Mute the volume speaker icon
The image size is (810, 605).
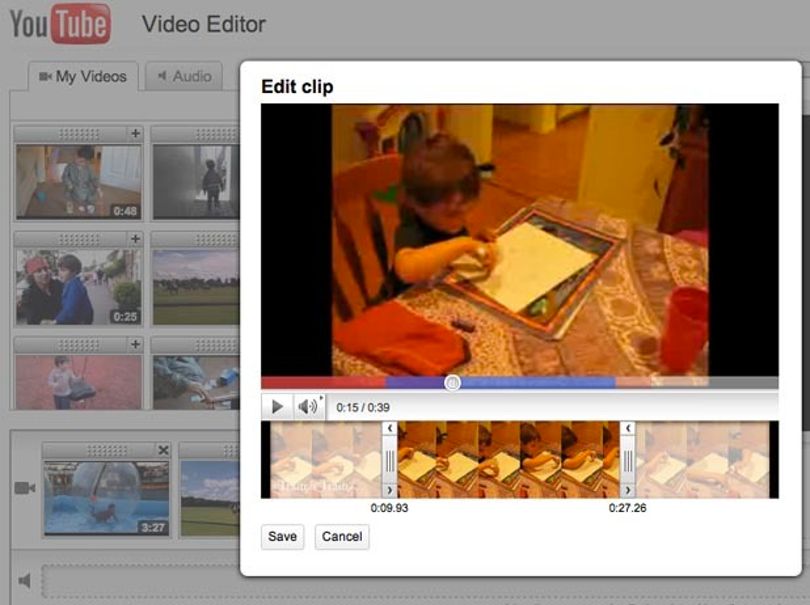pos(308,407)
